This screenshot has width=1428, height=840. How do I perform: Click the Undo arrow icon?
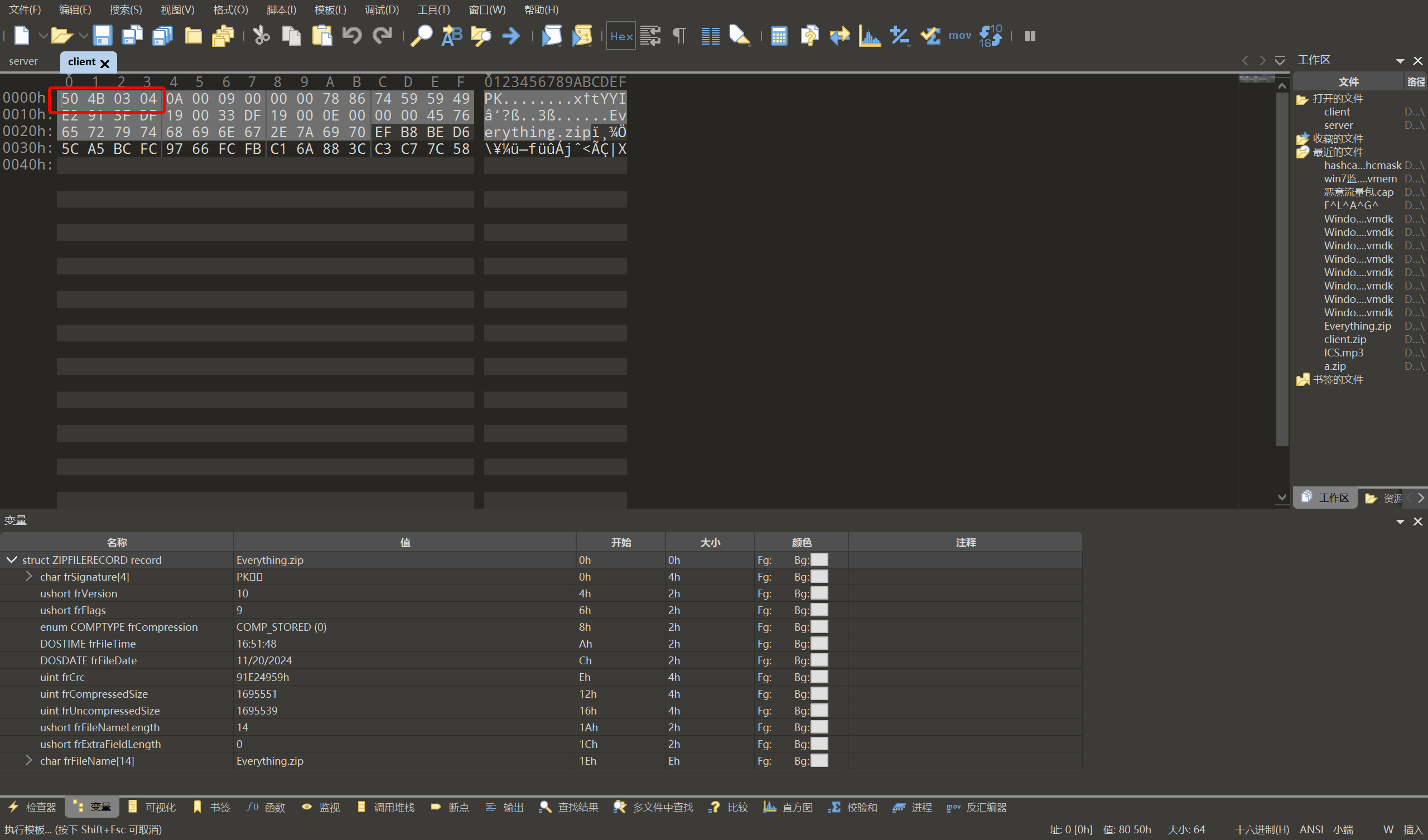(x=352, y=36)
